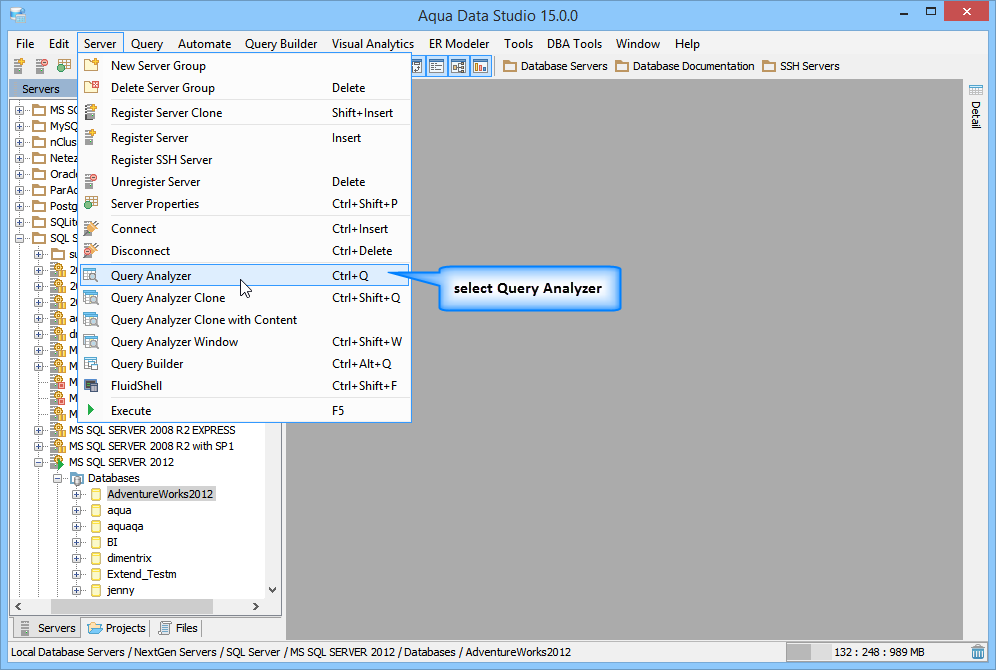
Task: Expand MS SQL SERVER 2008 R2 with SP1
Action: tap(38, 446)
